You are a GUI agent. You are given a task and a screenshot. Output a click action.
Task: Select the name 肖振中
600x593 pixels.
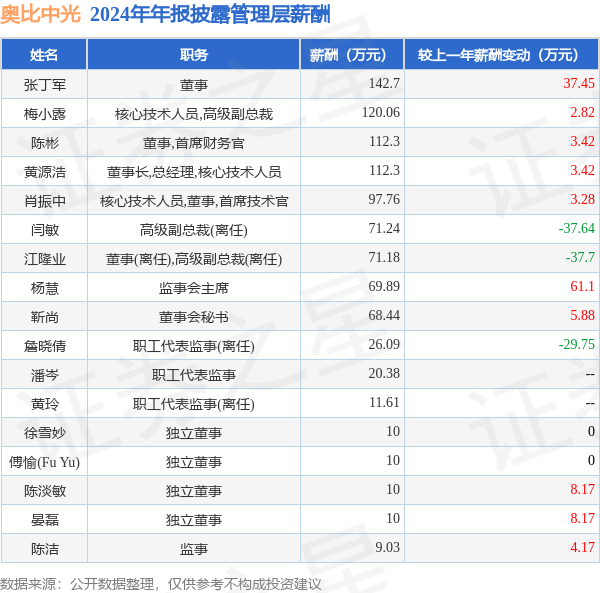(x=45, y=201)
